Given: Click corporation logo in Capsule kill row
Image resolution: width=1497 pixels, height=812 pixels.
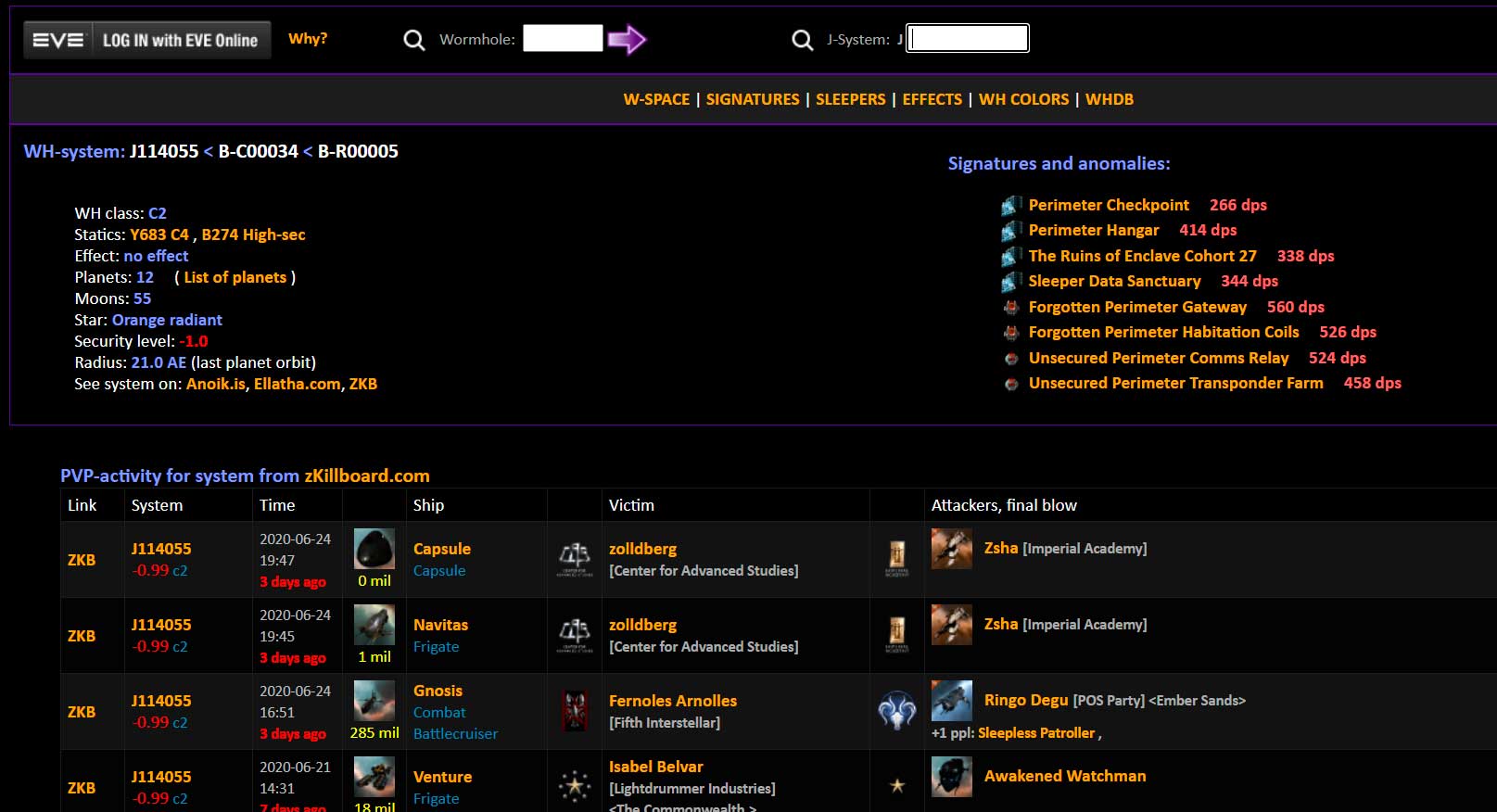Looking at the screenshot, I should click(575, 559).
